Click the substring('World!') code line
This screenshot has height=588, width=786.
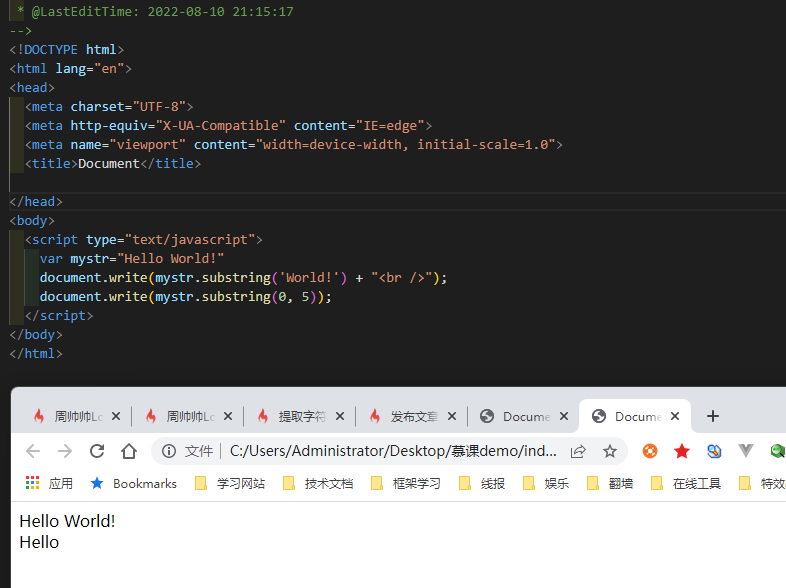(243, 278)
